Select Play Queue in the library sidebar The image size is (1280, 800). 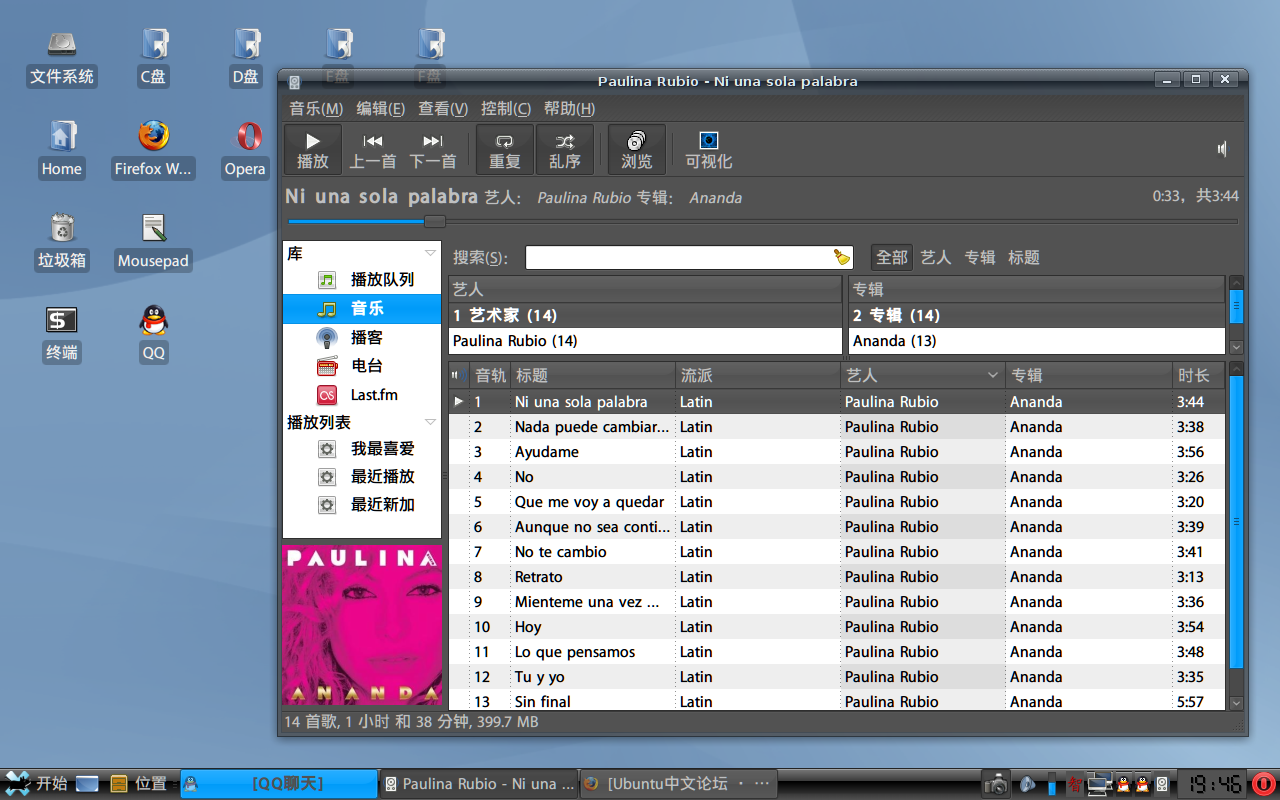click(362, 280)
